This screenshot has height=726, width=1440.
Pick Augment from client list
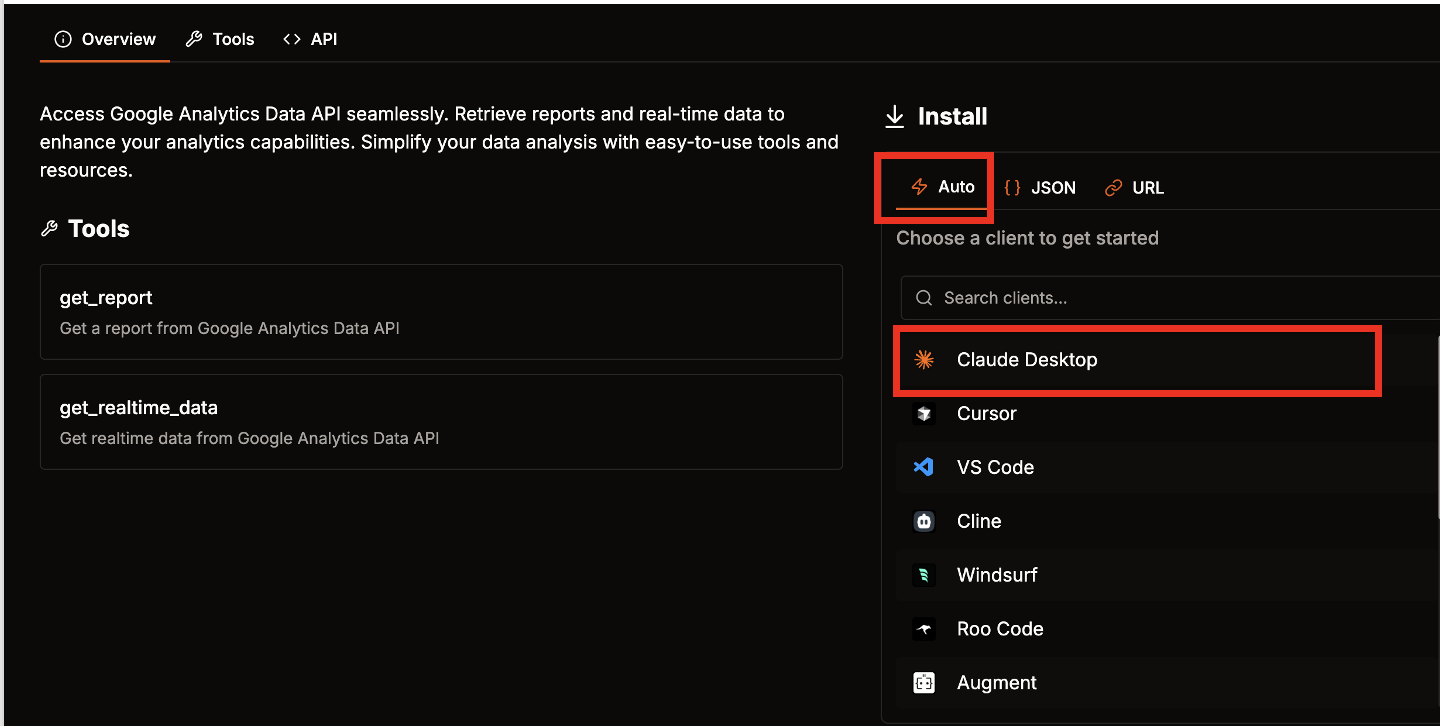point(1168,683)
